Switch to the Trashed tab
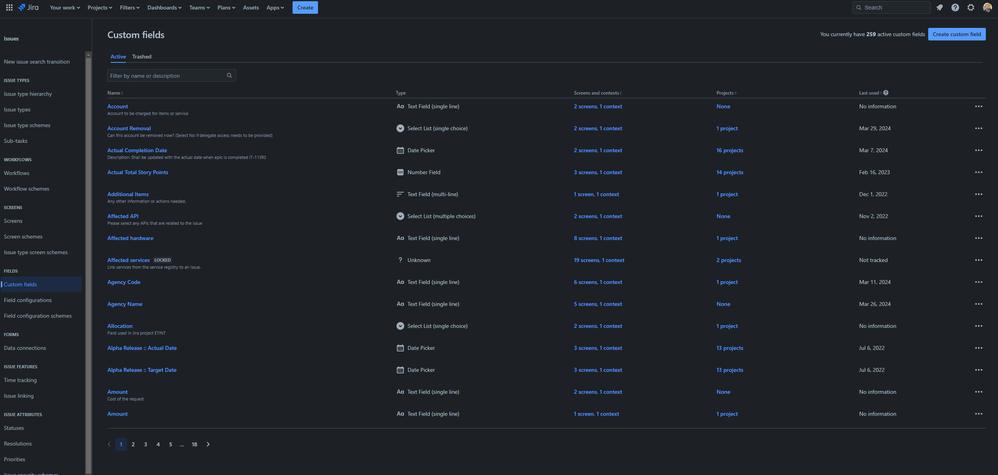The height and width of the screenshot is (475, 998). (x=142, y=57)
